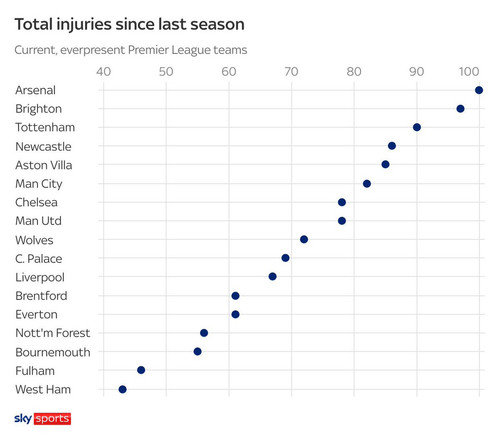
Task: Select the Bournemouth row label
Action: [x=53, y=352]
